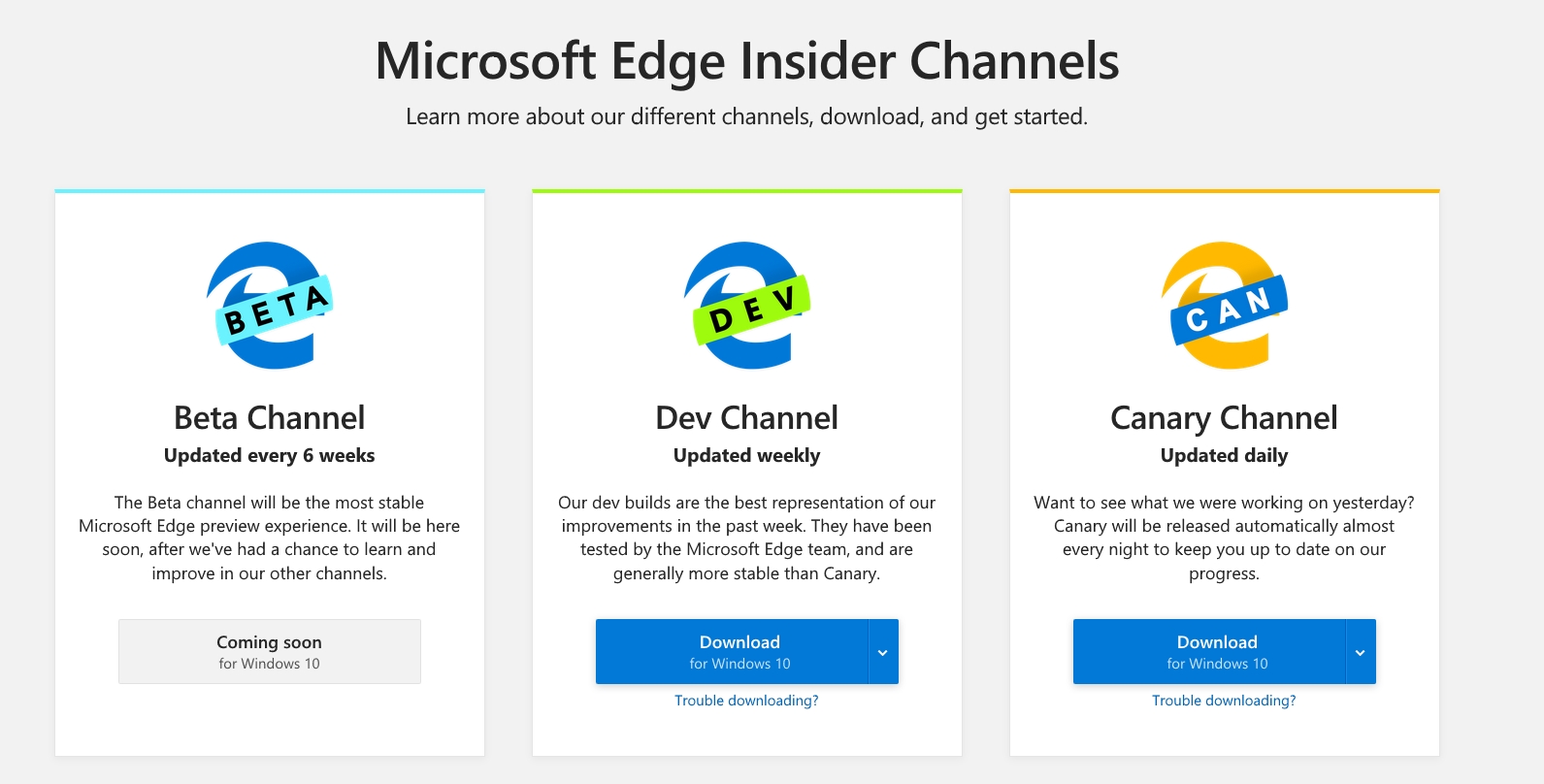Click the Beta Channel heading
Viewport: 1544px width, 784px height.
point(270,418)
